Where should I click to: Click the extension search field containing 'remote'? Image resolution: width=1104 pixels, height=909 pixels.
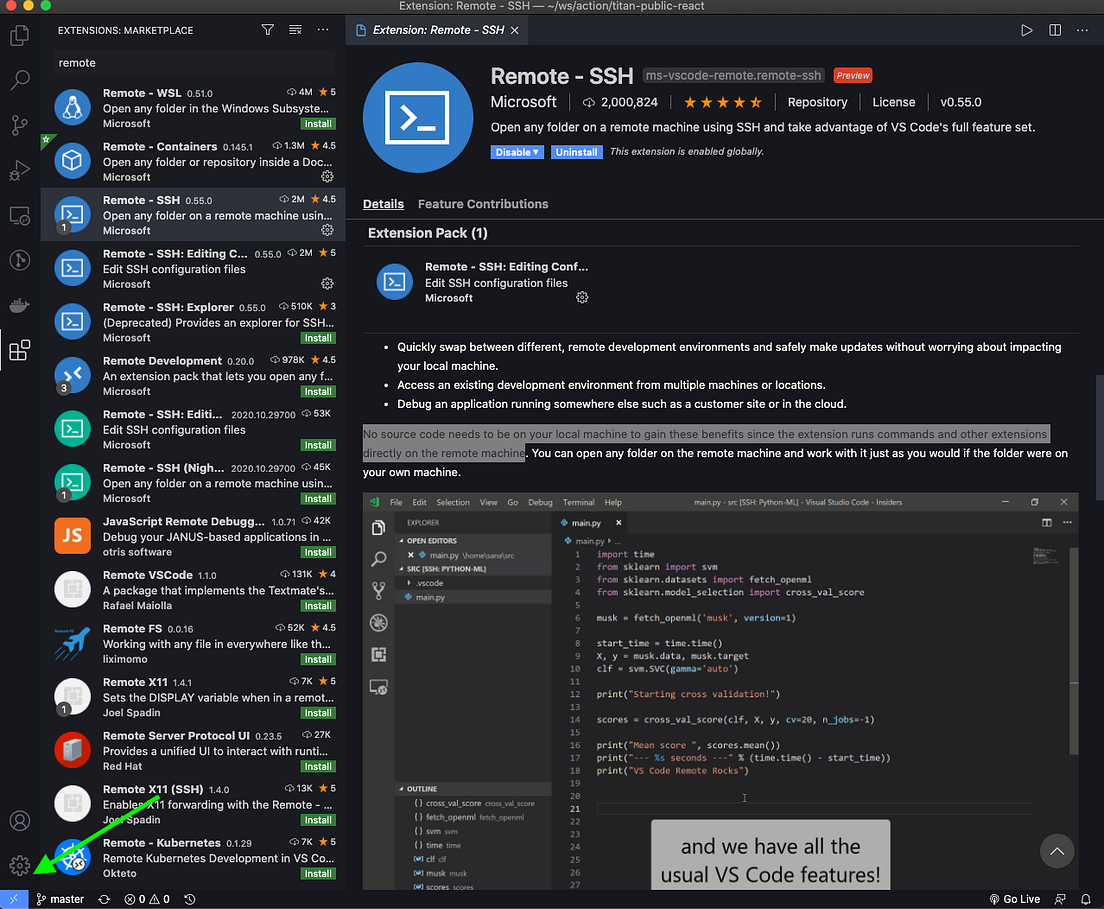coord(191,62)
